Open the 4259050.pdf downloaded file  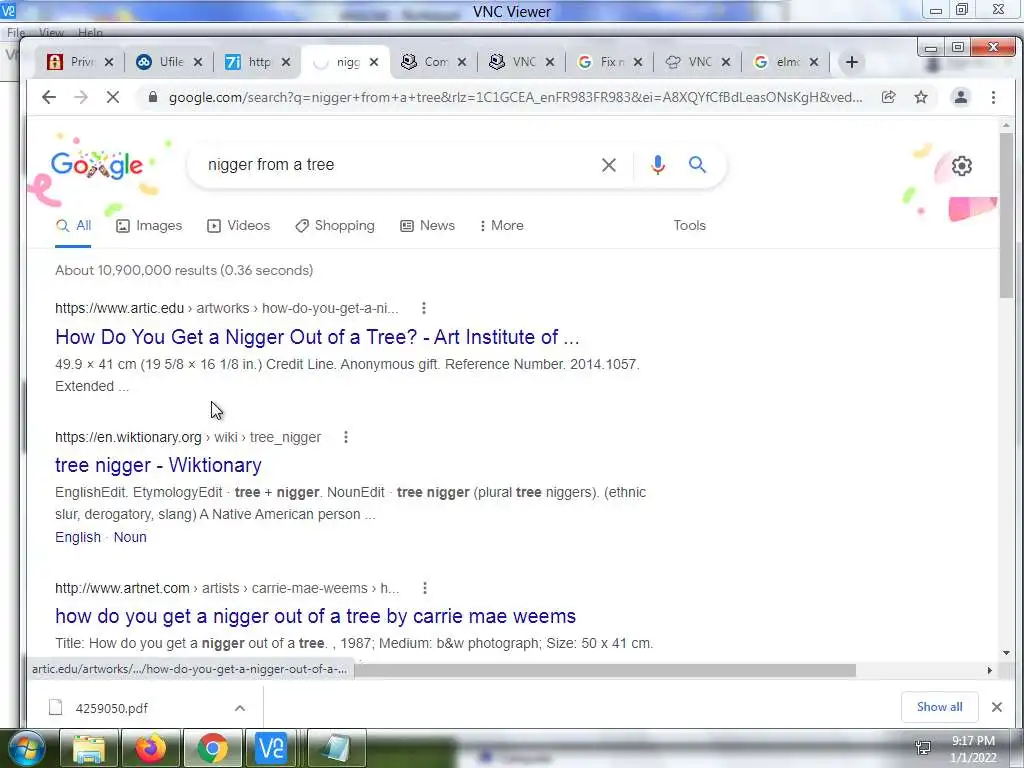pyautogui.click(x=112, y=708)
